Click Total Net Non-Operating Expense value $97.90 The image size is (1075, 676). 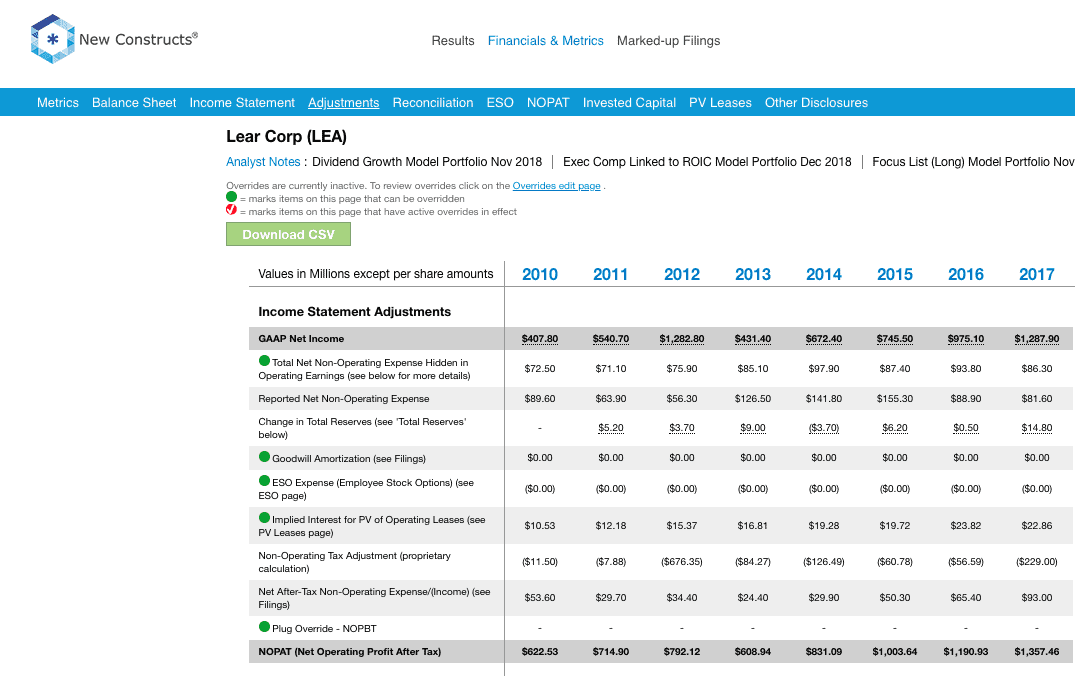click(823, 369)
